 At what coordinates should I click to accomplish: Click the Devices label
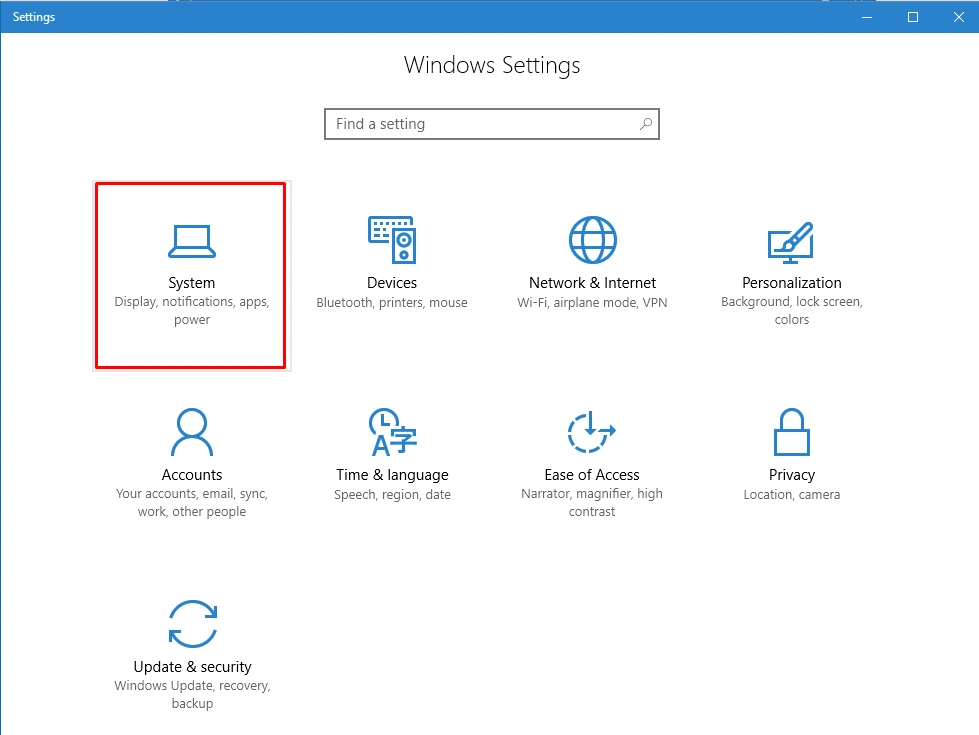point(392,283)
